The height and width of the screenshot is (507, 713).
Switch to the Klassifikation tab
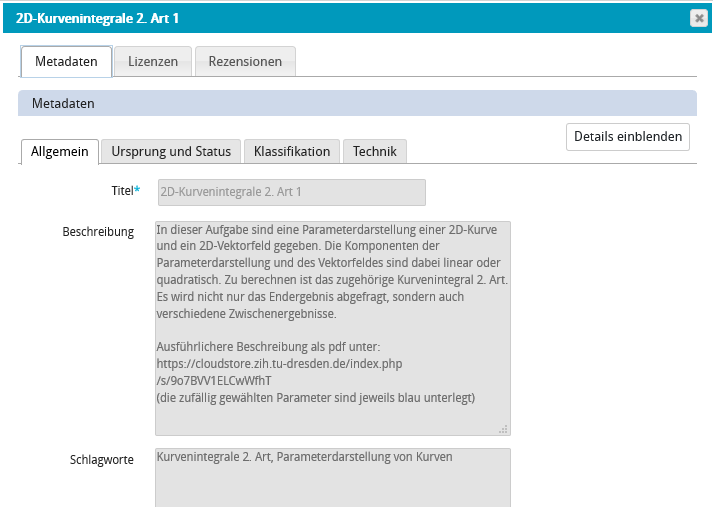(x=292, y=151)
